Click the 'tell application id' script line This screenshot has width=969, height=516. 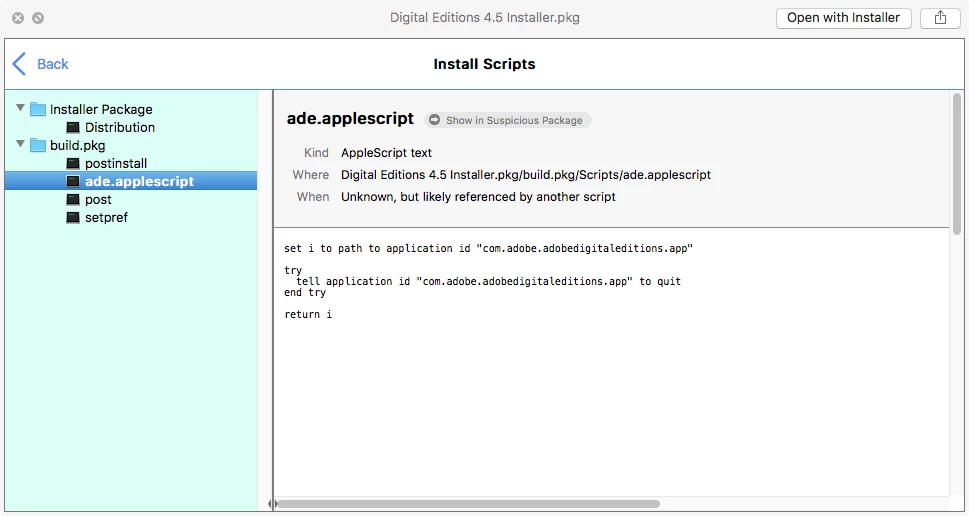pyautogui.click(x=488, y=281)
